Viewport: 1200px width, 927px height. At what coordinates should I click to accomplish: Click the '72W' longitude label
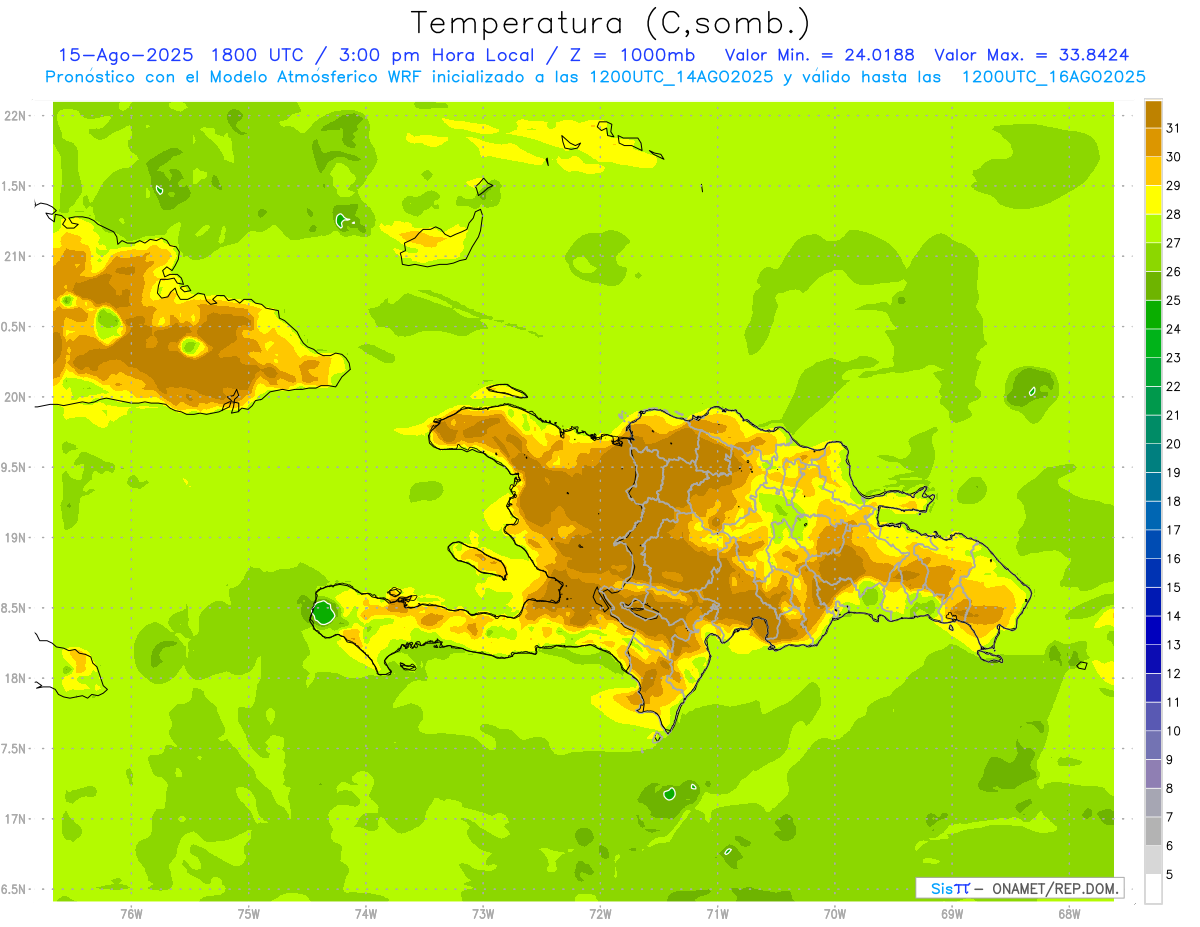[x=600, y=914]
